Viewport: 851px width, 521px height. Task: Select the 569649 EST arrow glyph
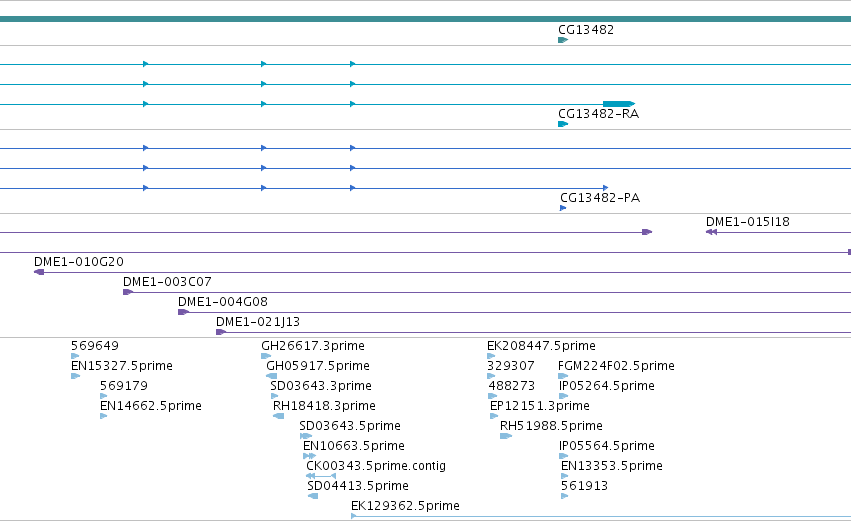pyautogui.click(x=75, y=356)
